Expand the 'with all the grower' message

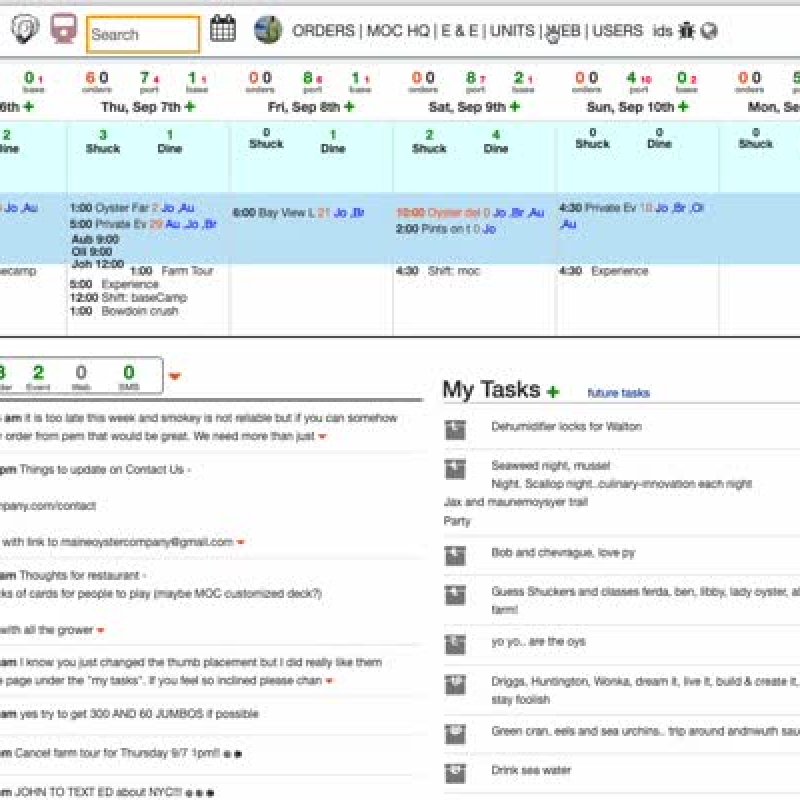pyautogui.click(x=101, y=630)
